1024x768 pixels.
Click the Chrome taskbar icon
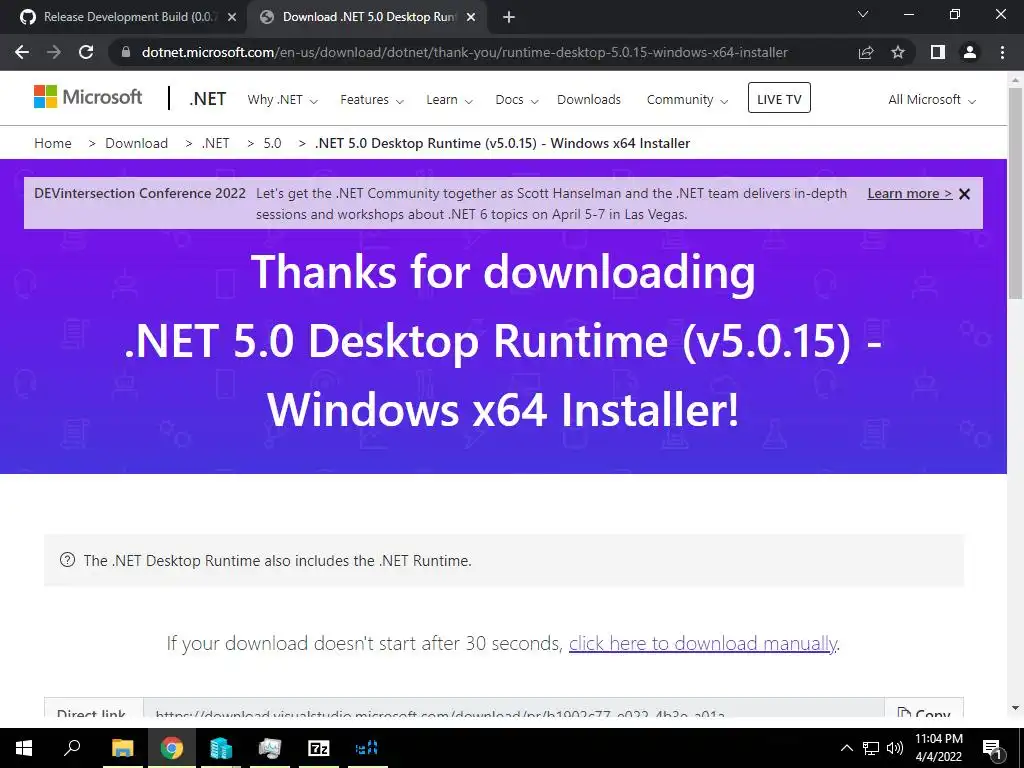point(172,748)
